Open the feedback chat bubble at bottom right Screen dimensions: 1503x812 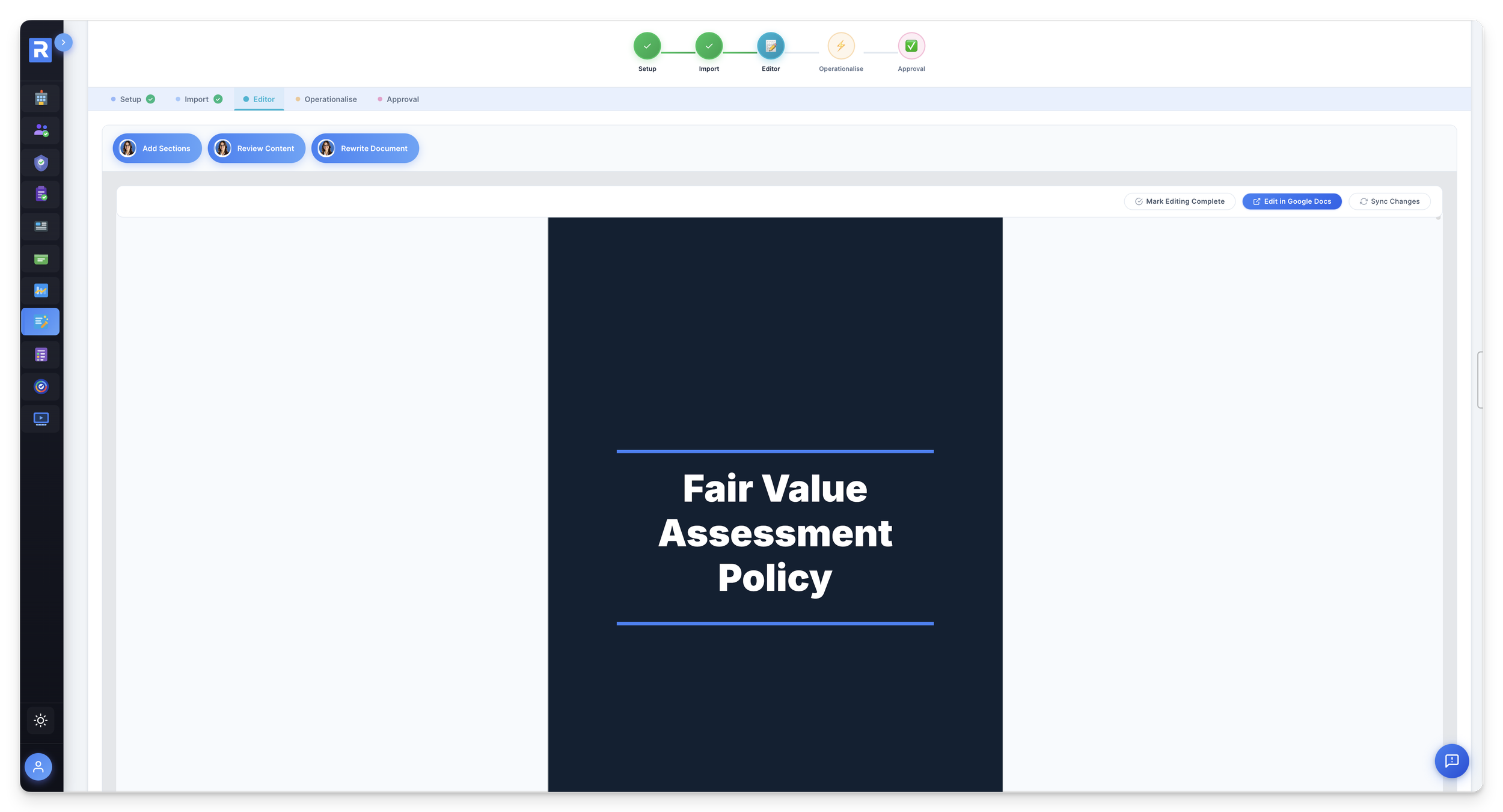click(x=1452, y=761)
